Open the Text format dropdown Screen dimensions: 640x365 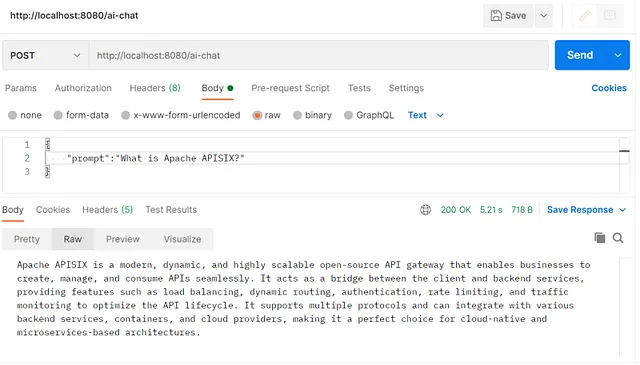tap(425, 116)
